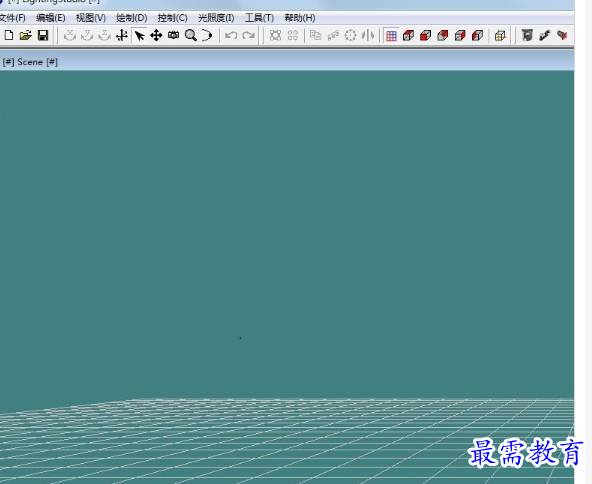The image size is (592, 484).
Task: Open the 控制(C) menu
Action: [x=172, y=18]
